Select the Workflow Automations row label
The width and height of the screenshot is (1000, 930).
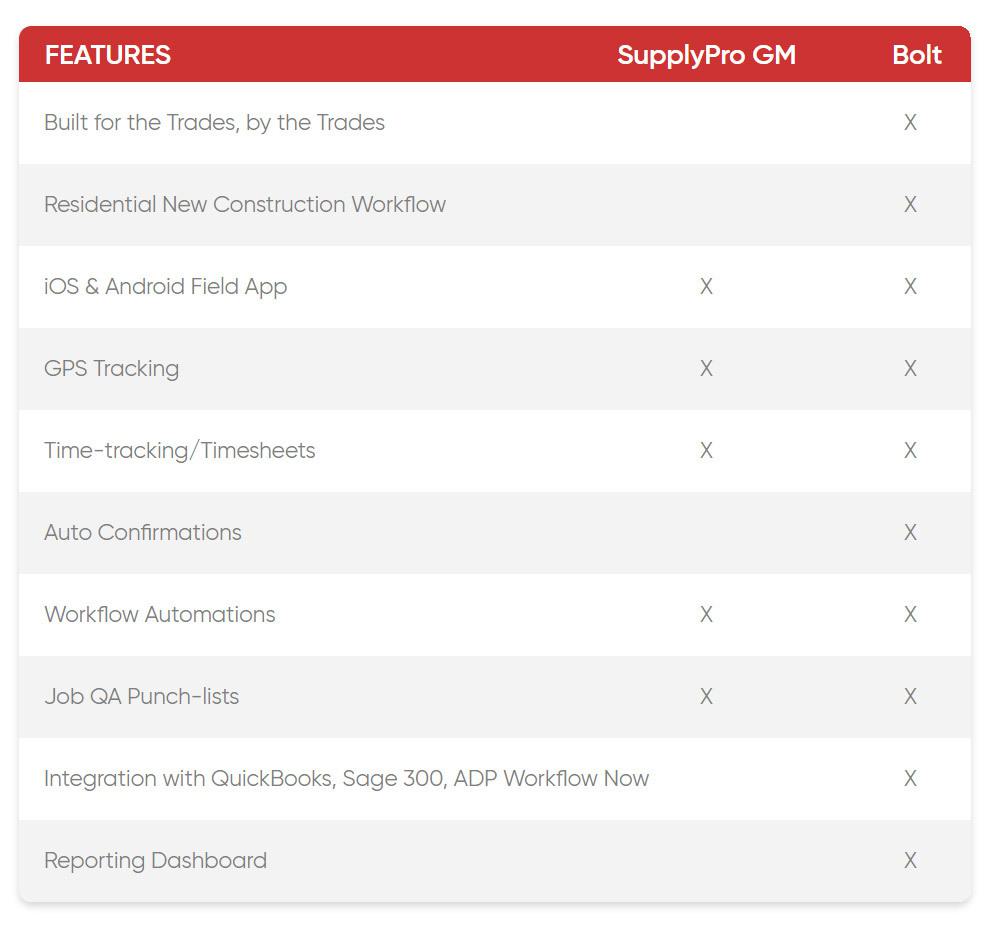coord(159,615)
